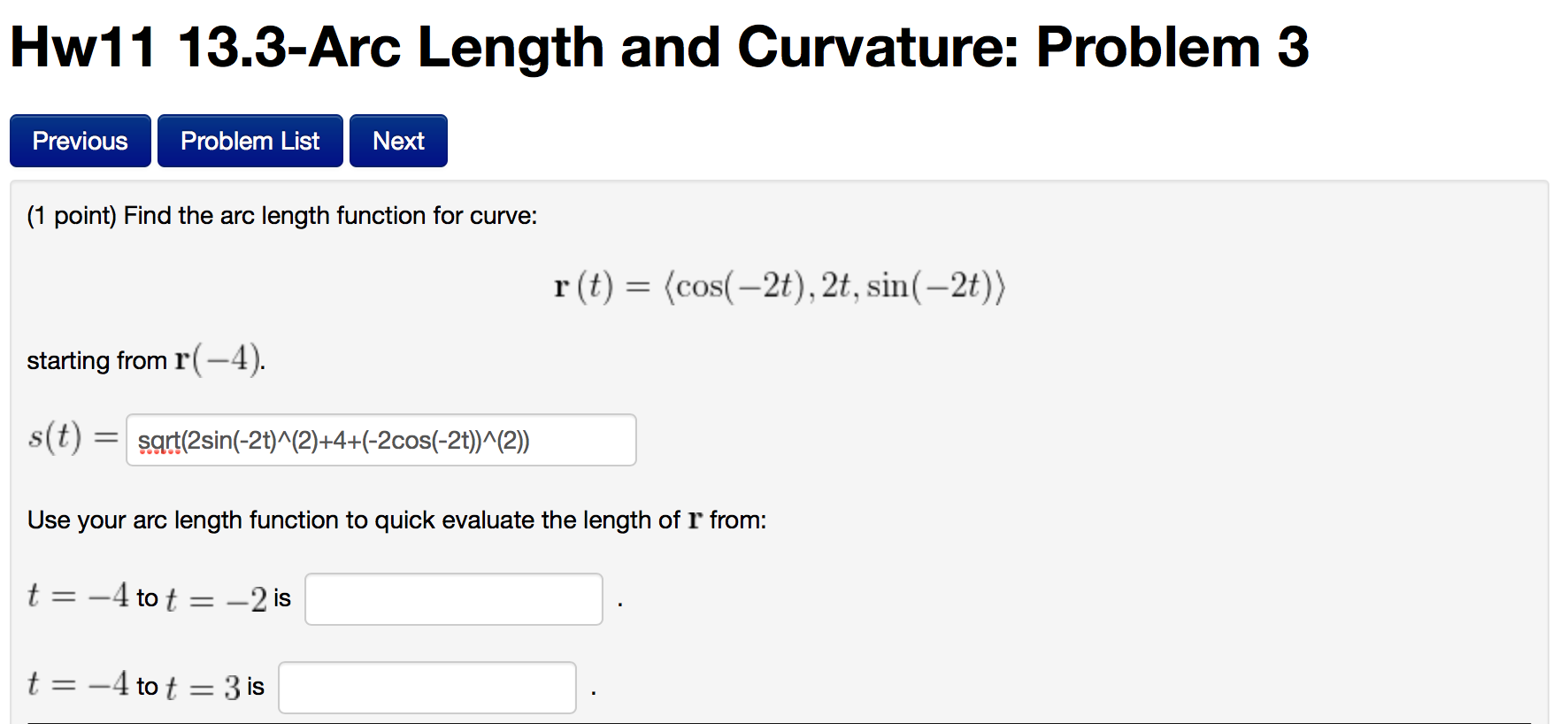Go back with the Previous button
Viewport: 1568px width, 724px height.
click(x=80, y=140)
